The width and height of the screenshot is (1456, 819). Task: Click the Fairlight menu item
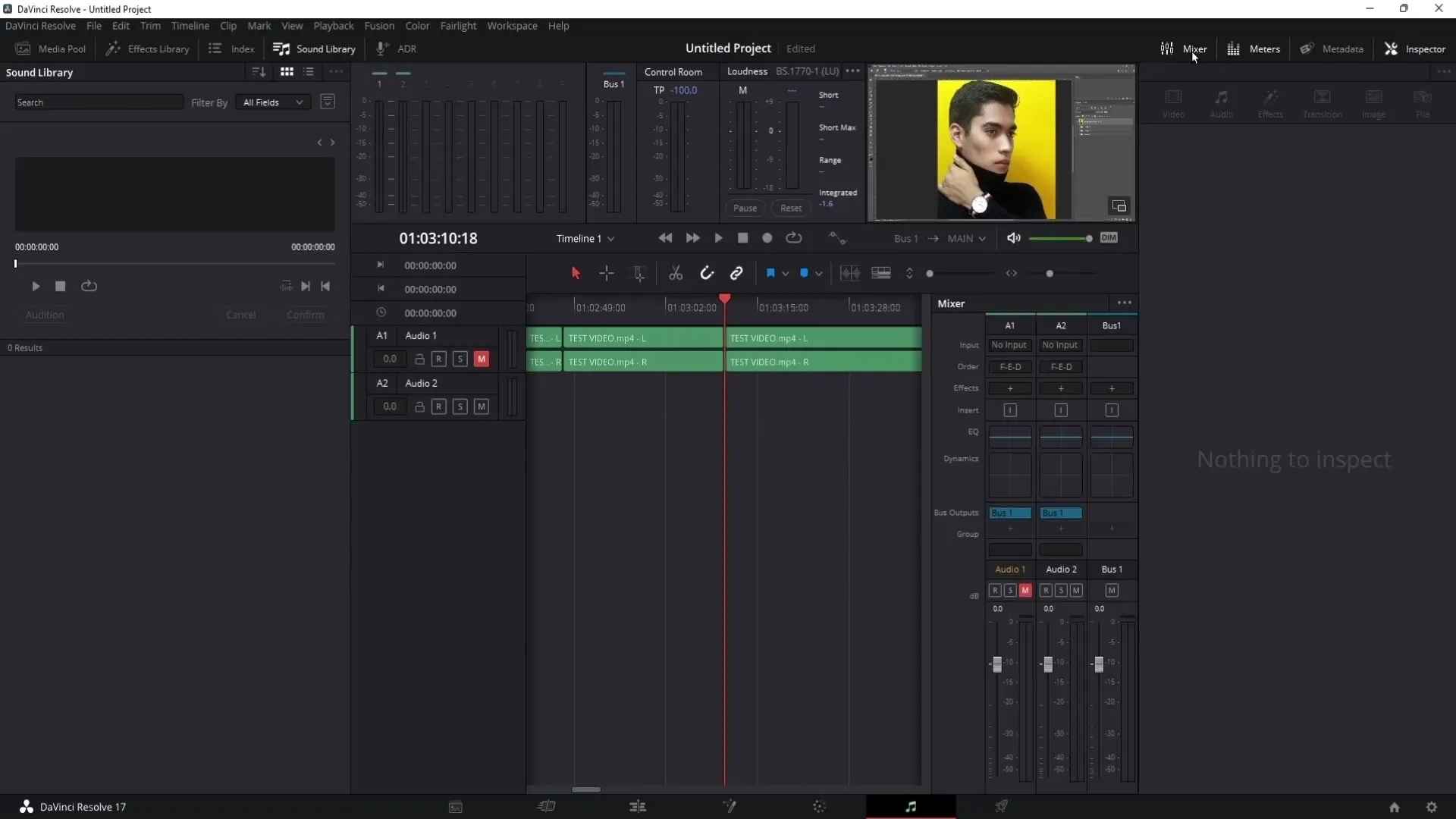[x=459, y=25]
